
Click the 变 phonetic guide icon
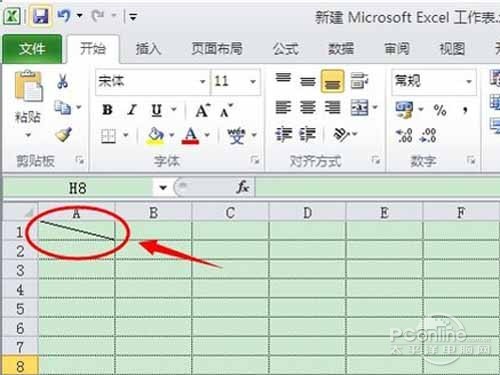point(236,136)
